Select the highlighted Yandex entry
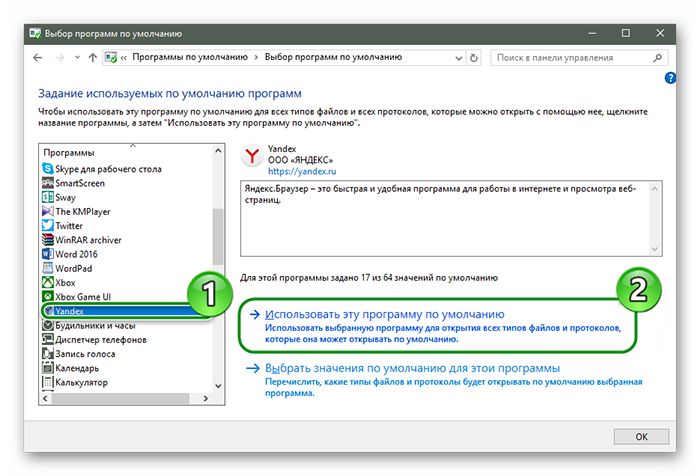The image size is (700, 476). point(69,311)
